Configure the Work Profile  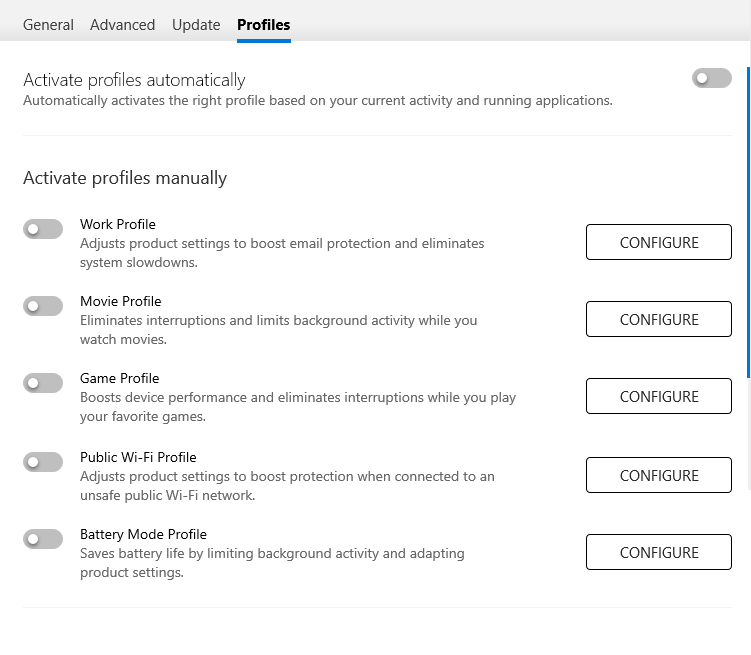click(658, 243)
